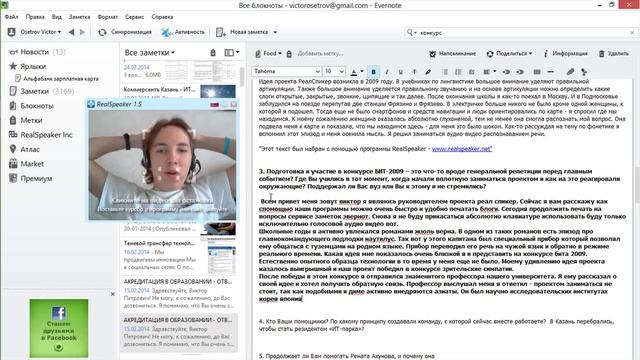Select Ярлыки star section in sidebar
640x360 pixels.
28,66
